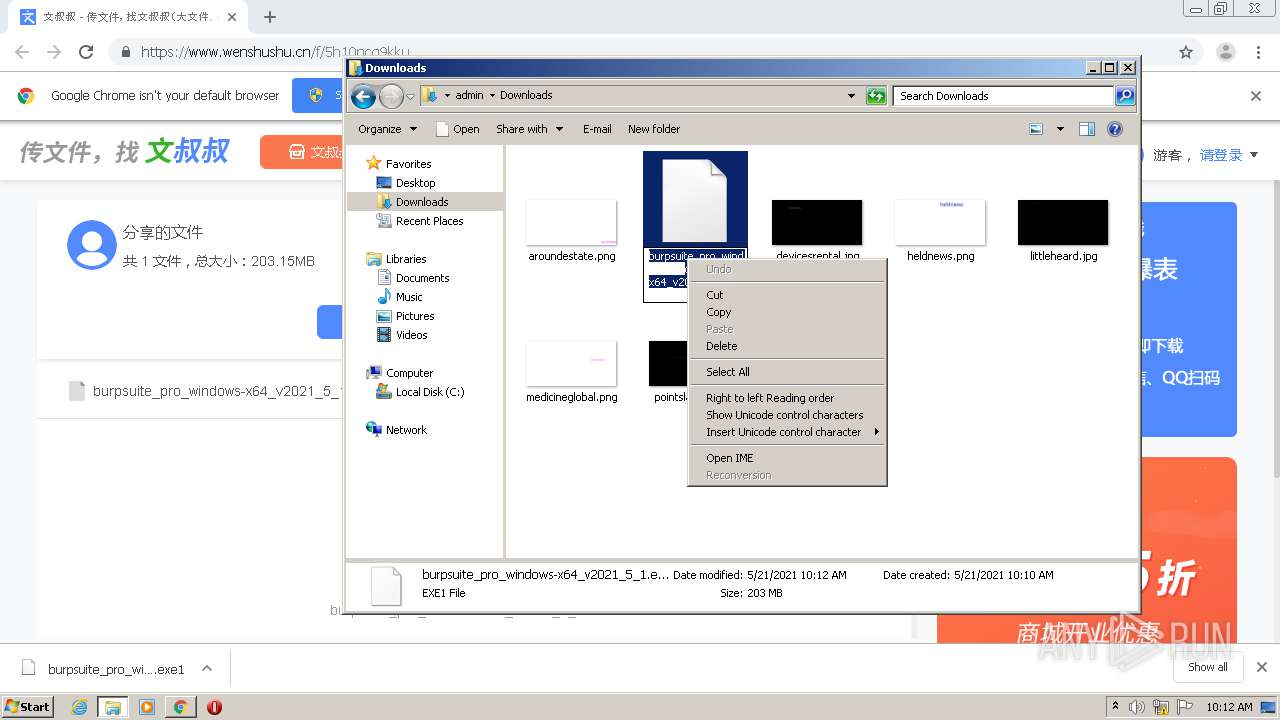Select Downloads in navigation pane

pyautogui.click(x=422, y=202)
